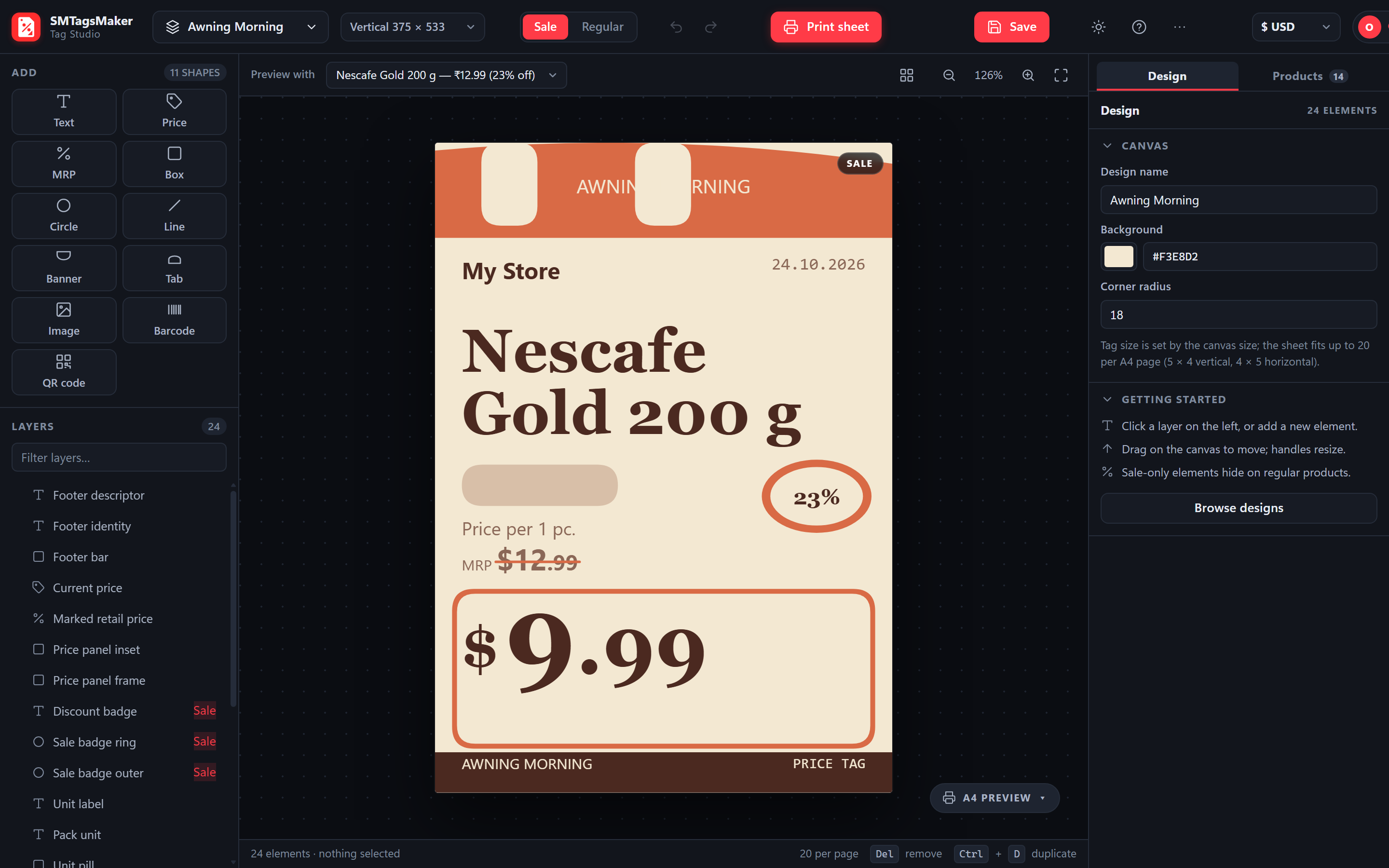Viewport: 1389px width, 868px height.
Task: Open the more options ellipsis menu
Action: pos(1180,27)
